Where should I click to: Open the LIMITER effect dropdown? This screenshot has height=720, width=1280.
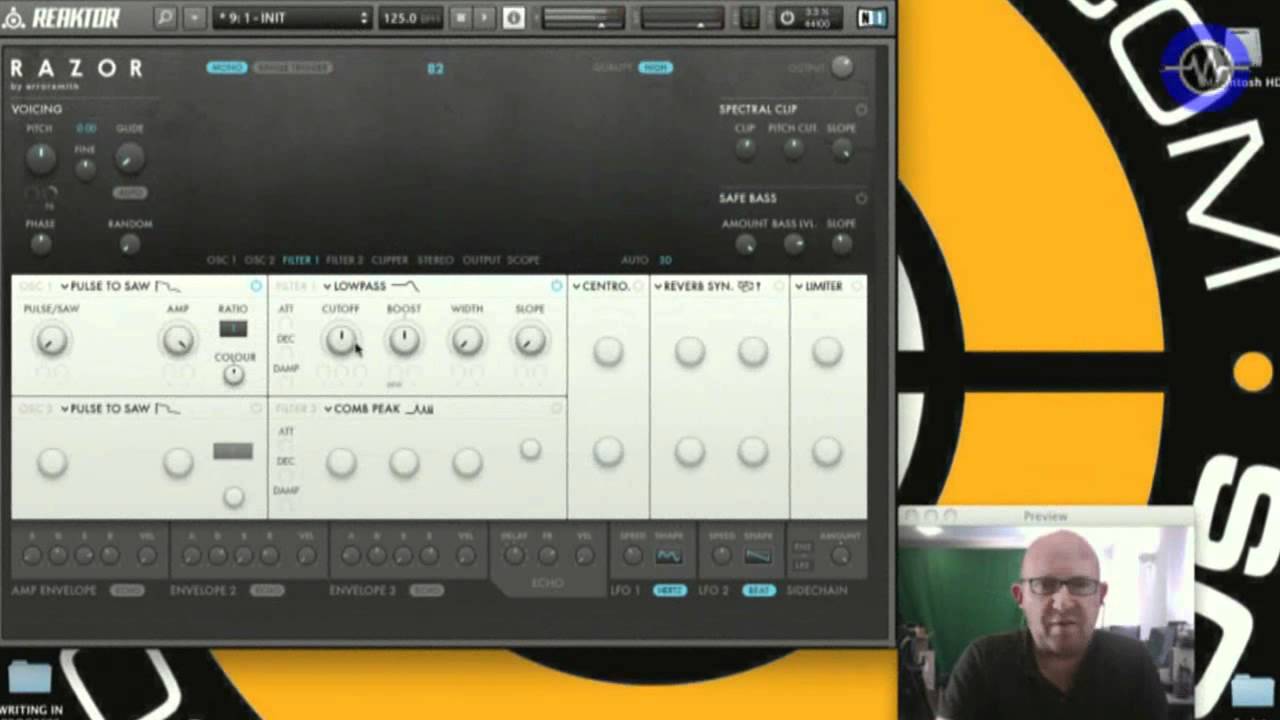(x=819, y=286)
